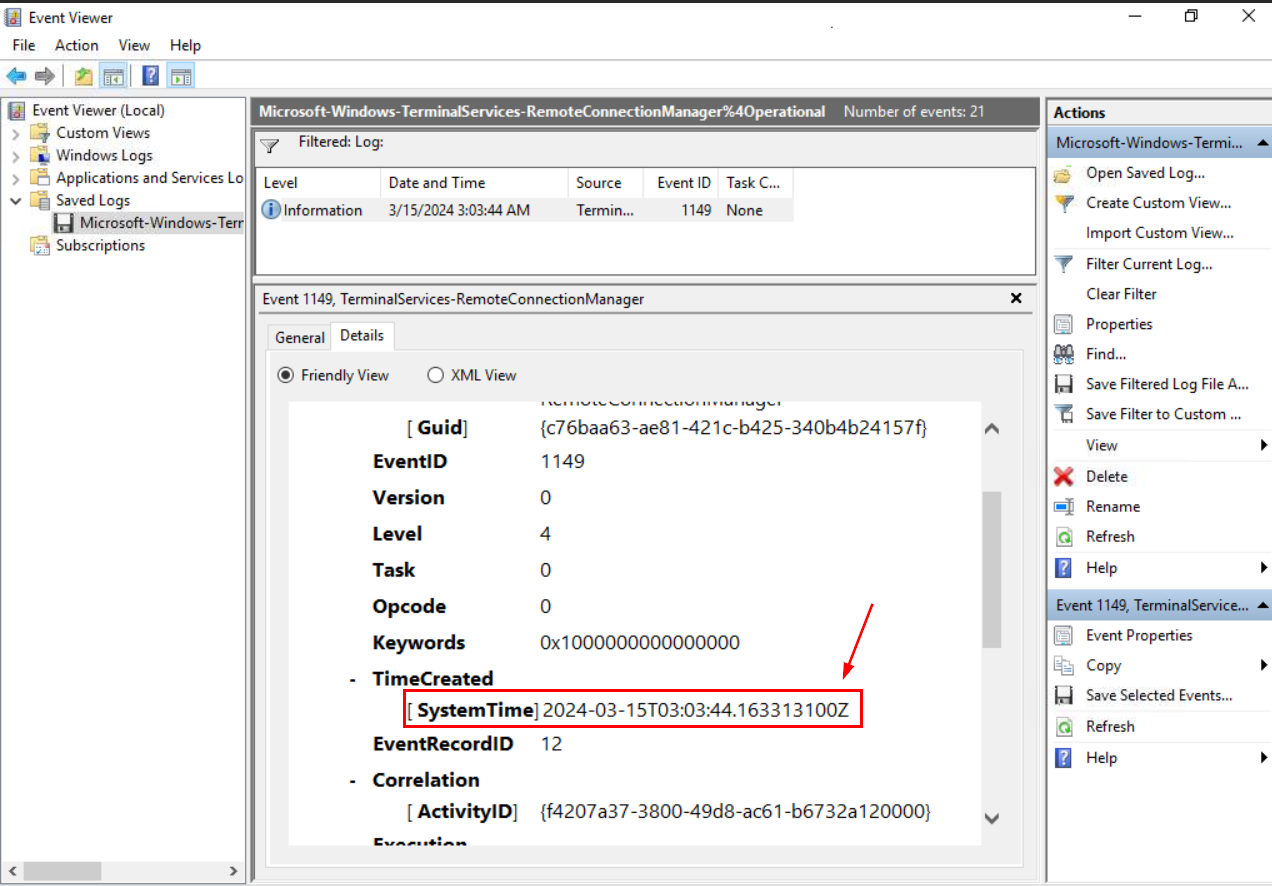Screen dimensions: 1272x886
Task: Click the Find binoculars icon
Action: click(1065, 354)
